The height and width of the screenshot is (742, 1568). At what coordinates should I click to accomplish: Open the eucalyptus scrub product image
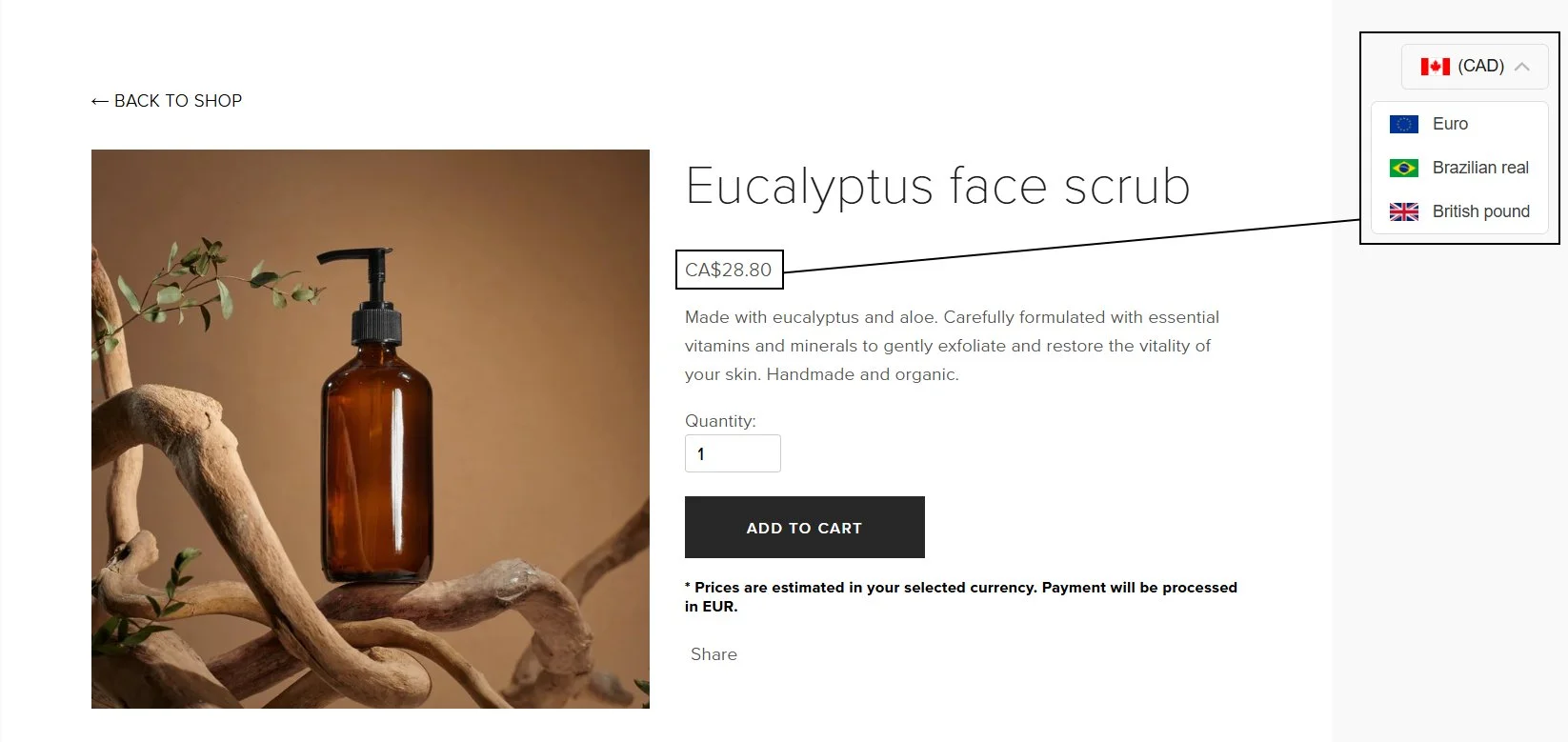pos(371,429)
